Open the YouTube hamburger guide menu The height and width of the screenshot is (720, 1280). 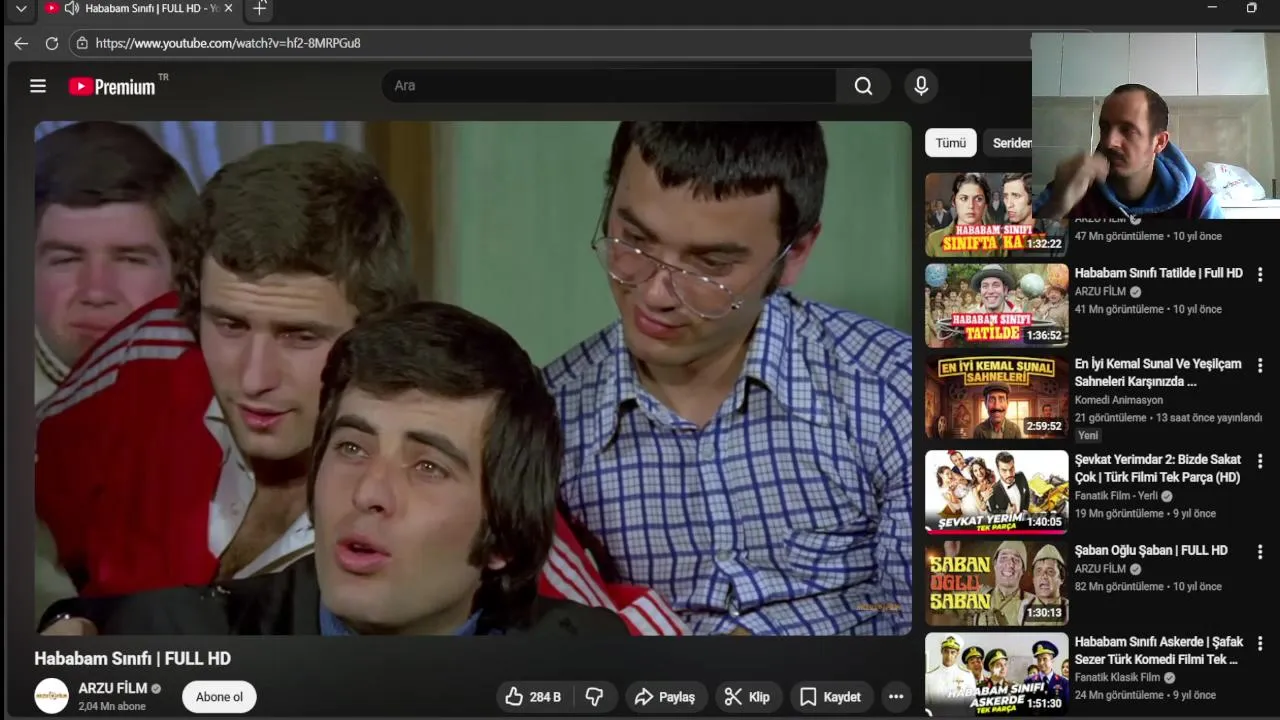point(38,86)
